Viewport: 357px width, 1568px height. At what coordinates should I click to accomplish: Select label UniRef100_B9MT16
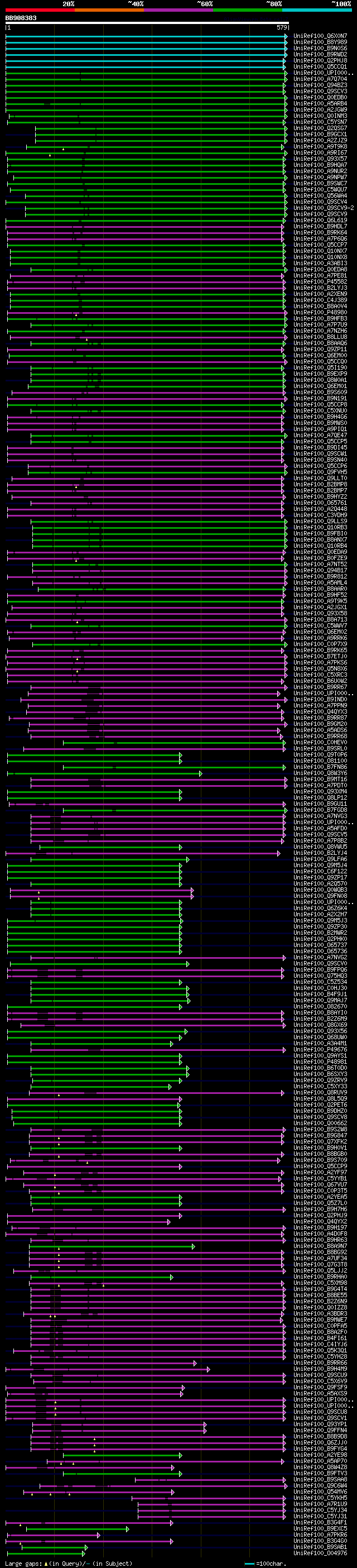coord(321,780)
